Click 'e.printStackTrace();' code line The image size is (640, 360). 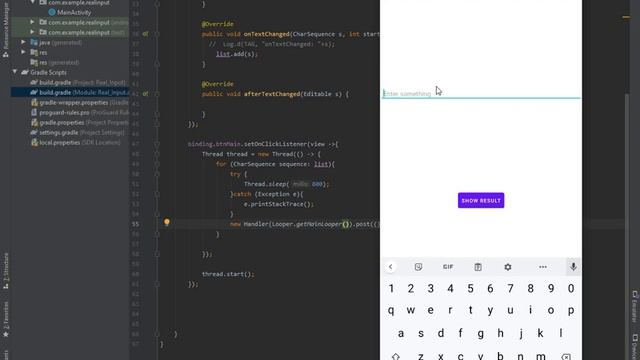tap(279, 204)
